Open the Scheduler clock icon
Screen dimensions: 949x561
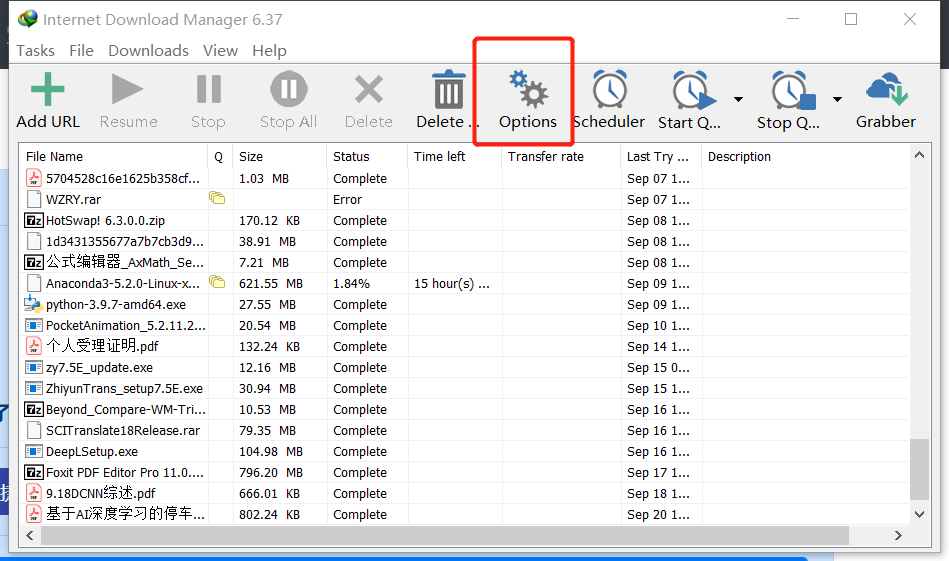609,90
